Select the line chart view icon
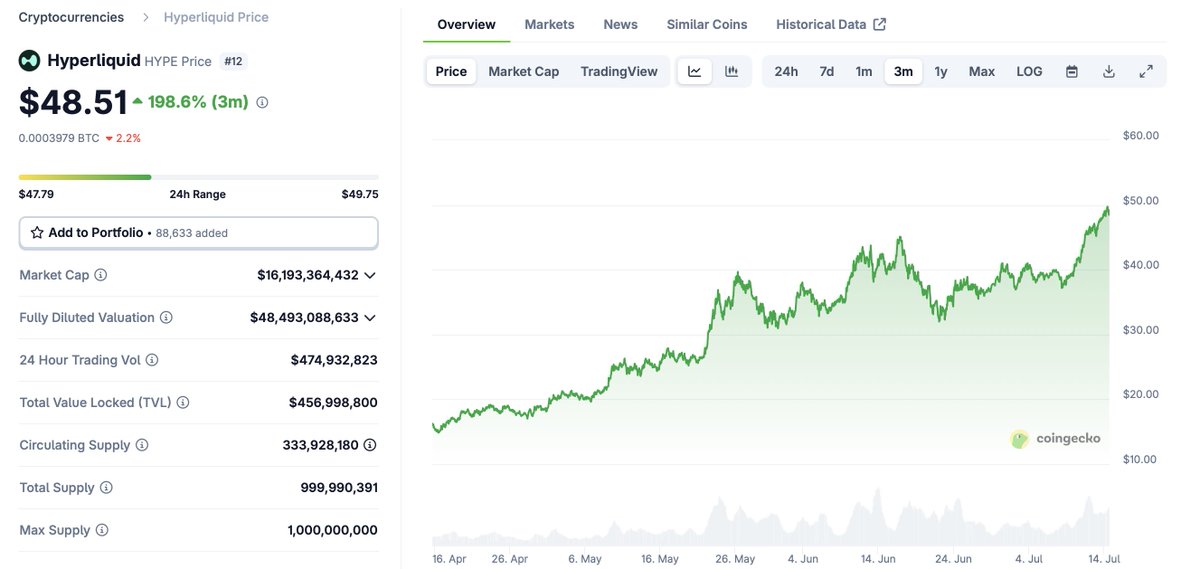The width and height of the screenshot is (1200, 569). point(695,71)
